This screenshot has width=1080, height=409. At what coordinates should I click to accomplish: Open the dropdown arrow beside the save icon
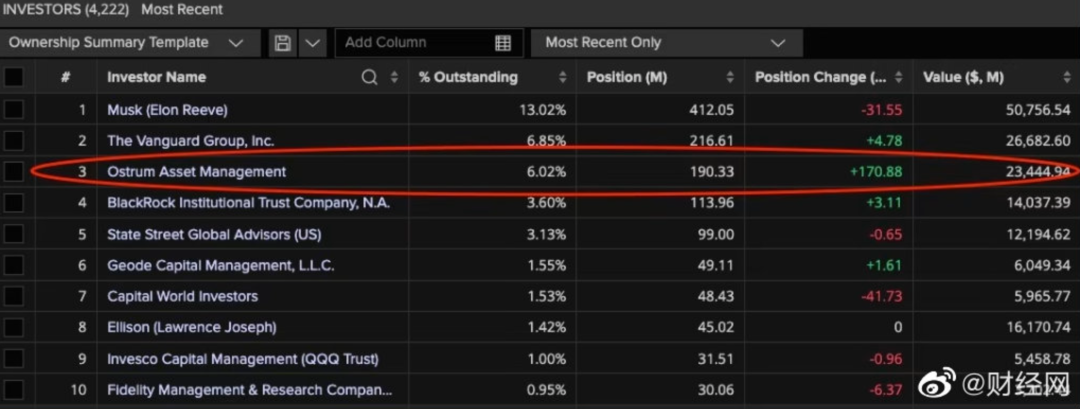(312, 43)
